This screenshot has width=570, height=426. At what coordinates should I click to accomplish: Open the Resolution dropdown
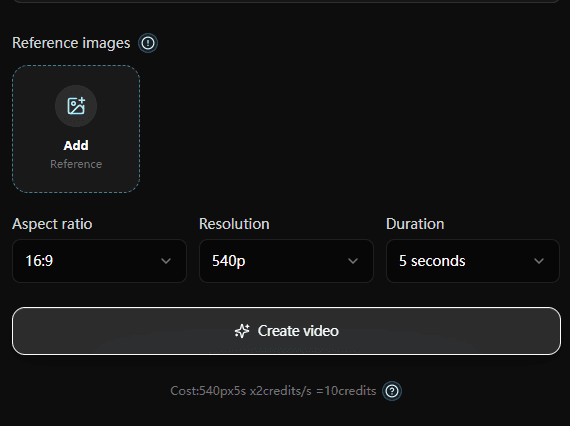click(x=286, y=261)
